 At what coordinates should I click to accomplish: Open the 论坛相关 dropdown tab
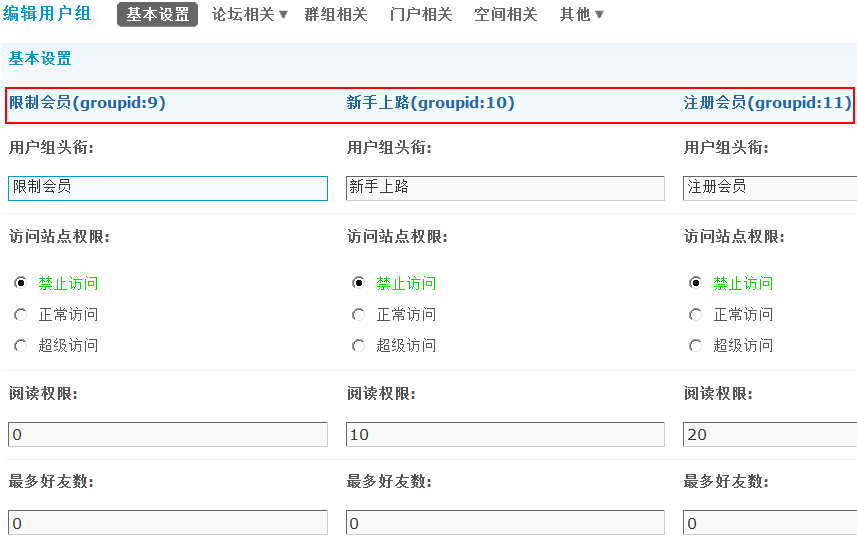point(249,15)
